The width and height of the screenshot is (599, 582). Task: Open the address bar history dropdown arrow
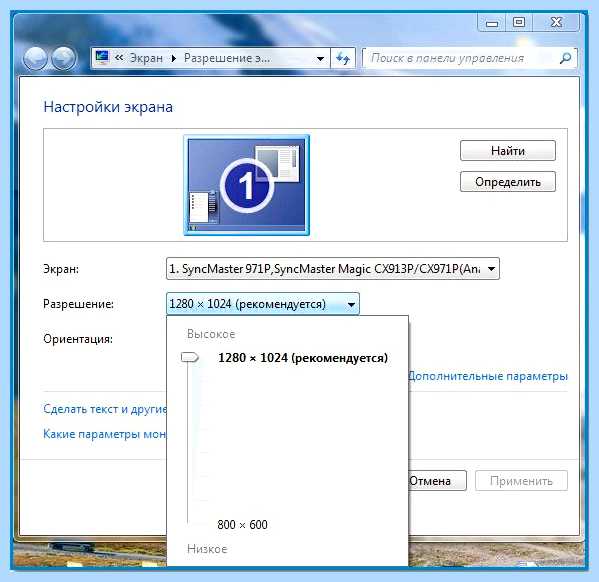pyautogui.click(x=321, y=58)
